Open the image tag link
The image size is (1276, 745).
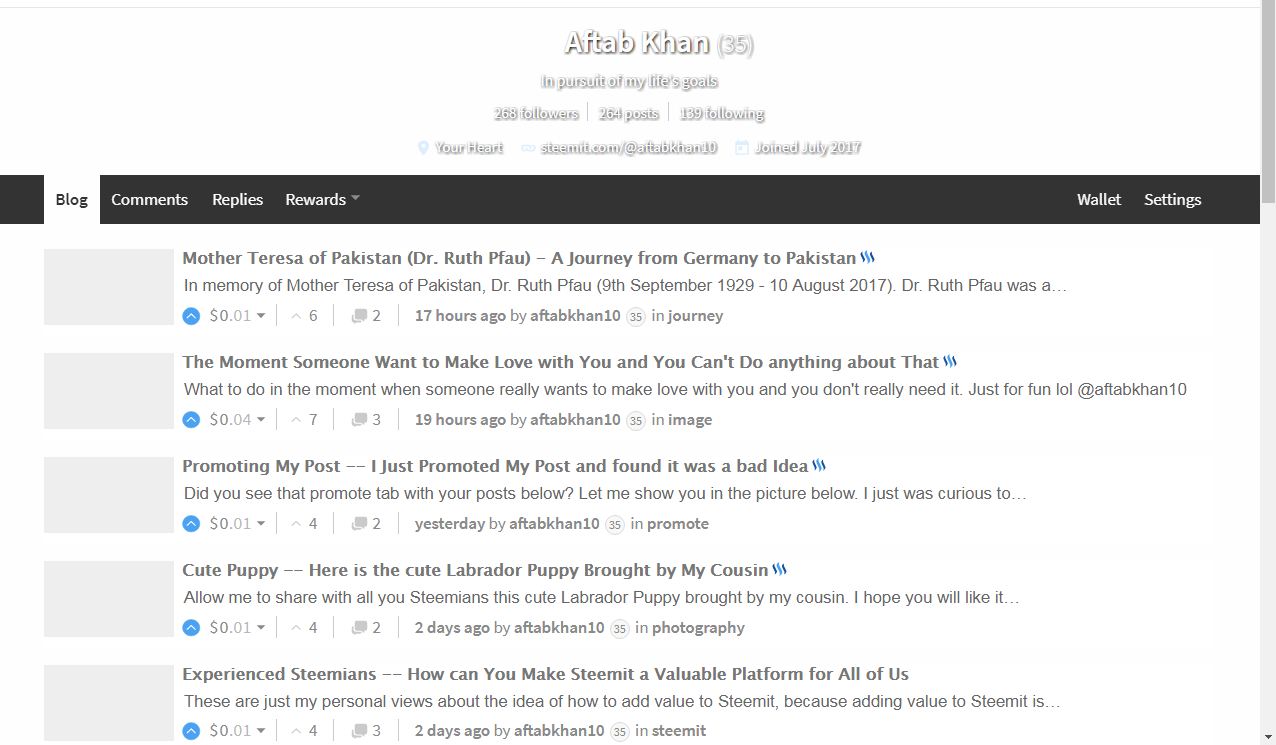690,420
